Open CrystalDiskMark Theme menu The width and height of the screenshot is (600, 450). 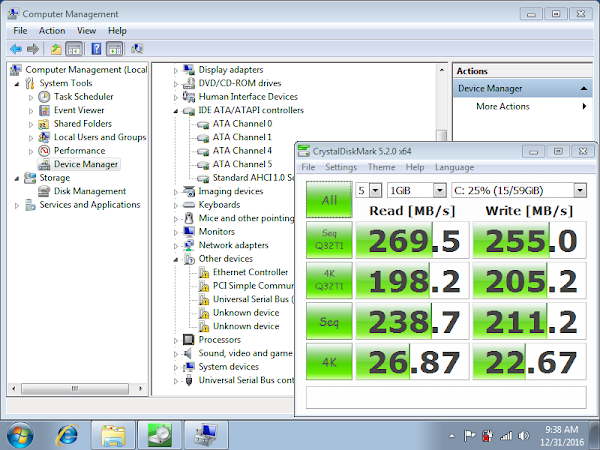381,167
